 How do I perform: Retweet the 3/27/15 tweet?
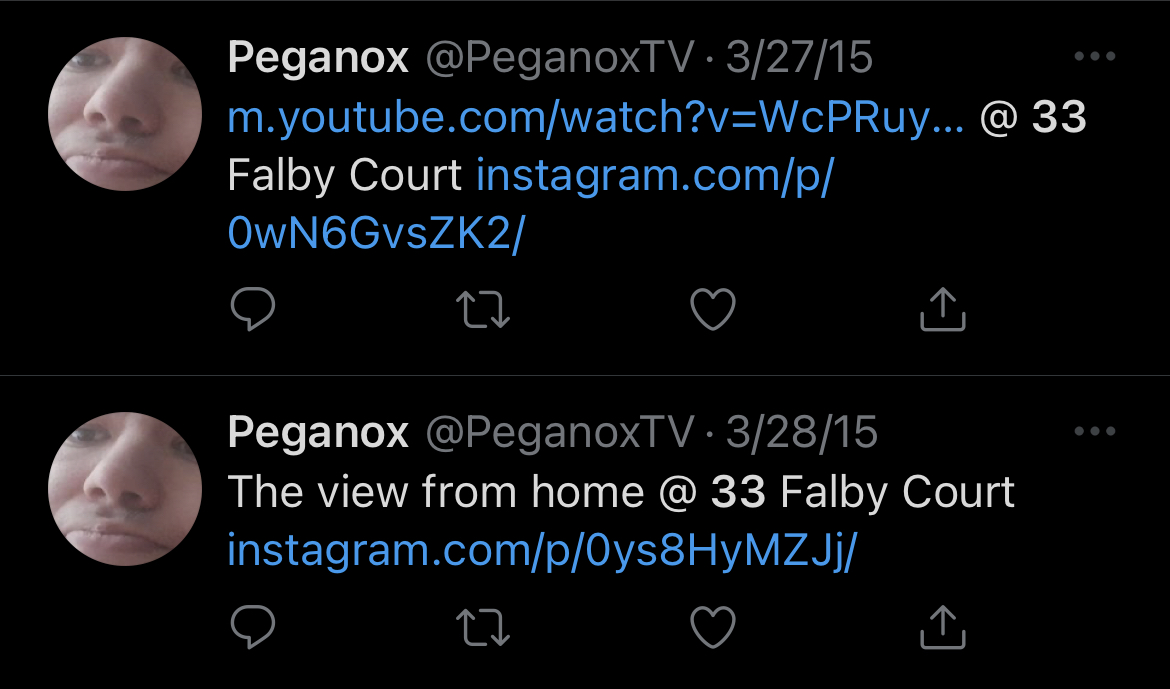483,310
